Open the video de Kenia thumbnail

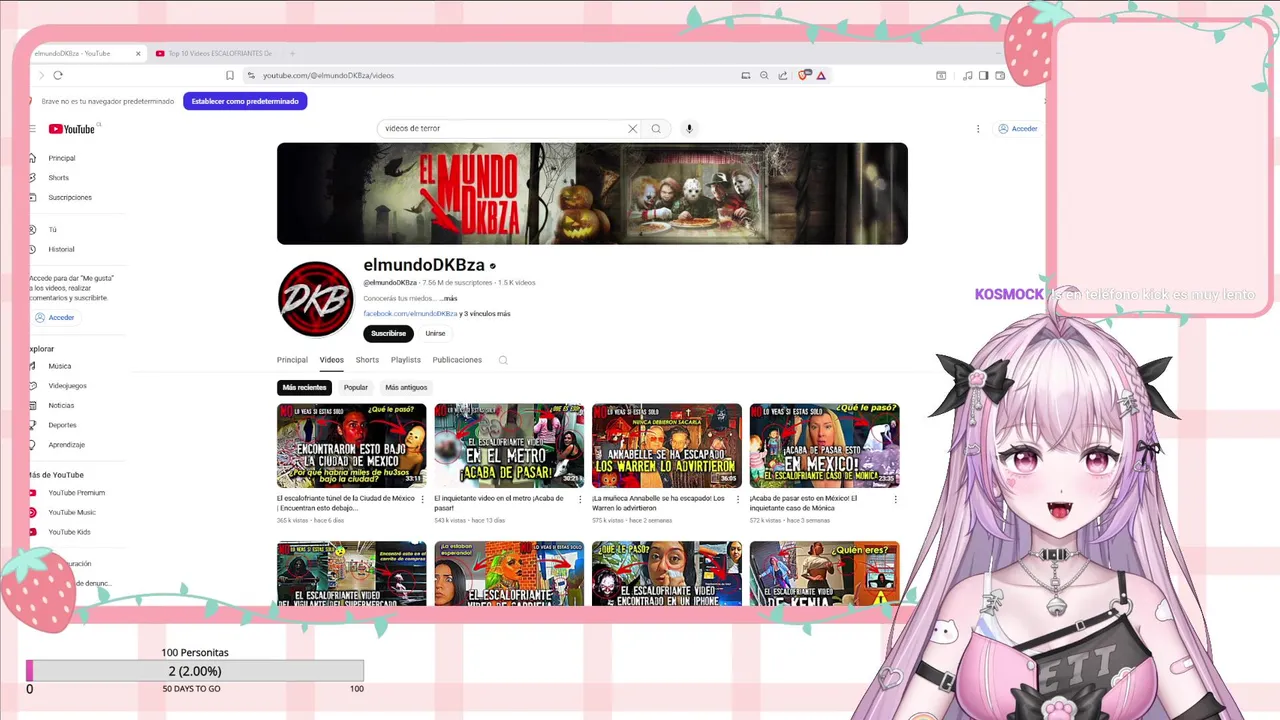[824, 574]
